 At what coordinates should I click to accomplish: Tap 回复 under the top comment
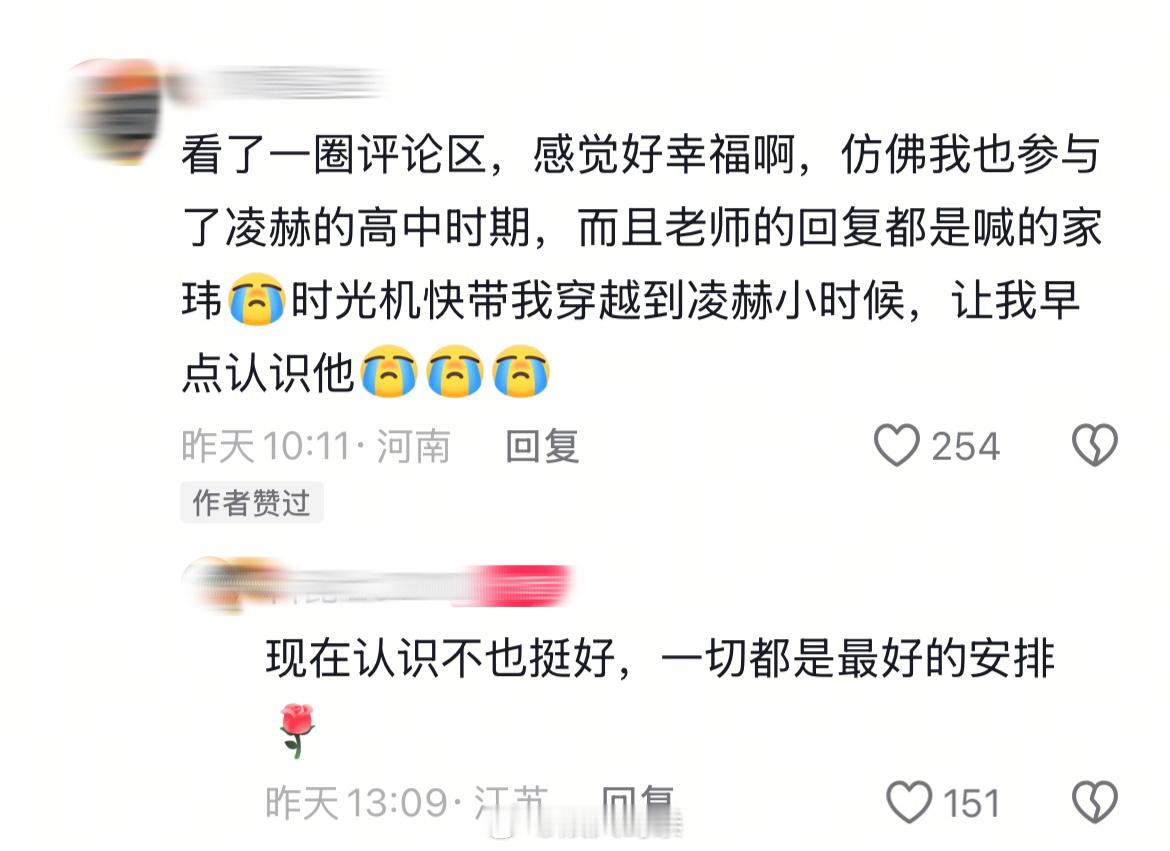click(x=542, y=446)
